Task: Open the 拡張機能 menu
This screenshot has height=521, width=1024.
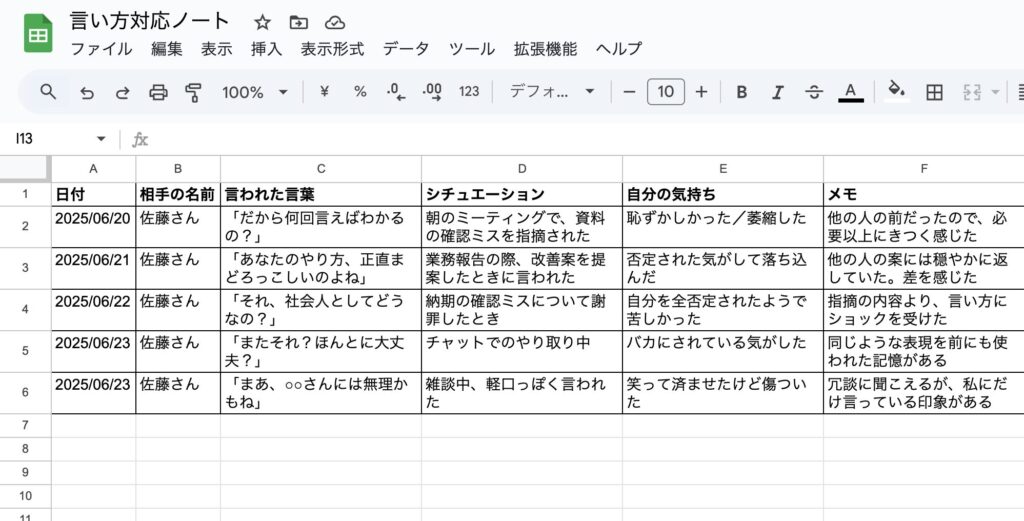Action: [545, 49]
